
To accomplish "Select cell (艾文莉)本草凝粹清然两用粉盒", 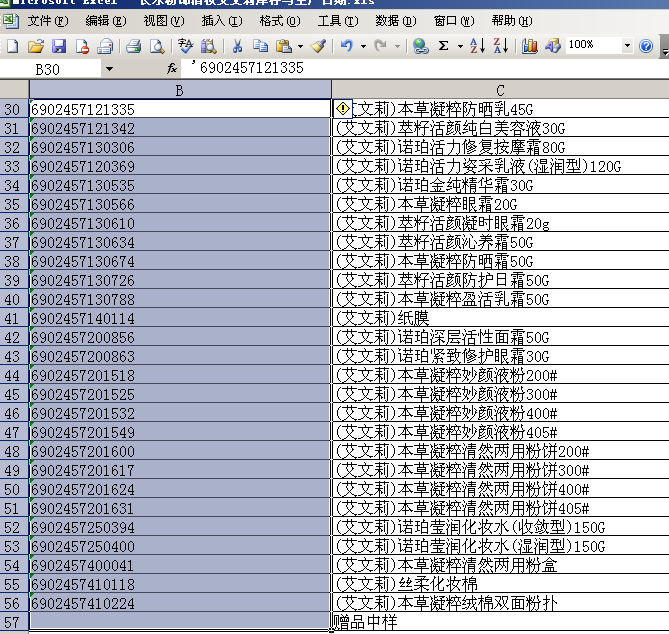I will [x=500, y=565].
